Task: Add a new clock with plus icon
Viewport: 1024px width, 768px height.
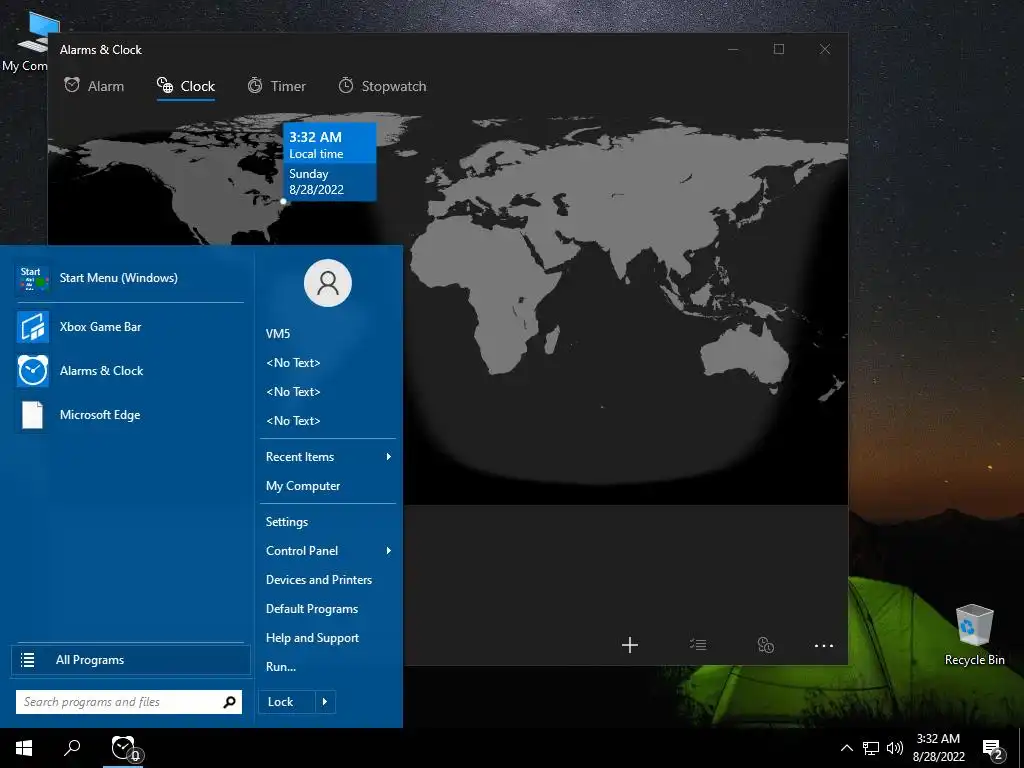Action: coord(630,645)
